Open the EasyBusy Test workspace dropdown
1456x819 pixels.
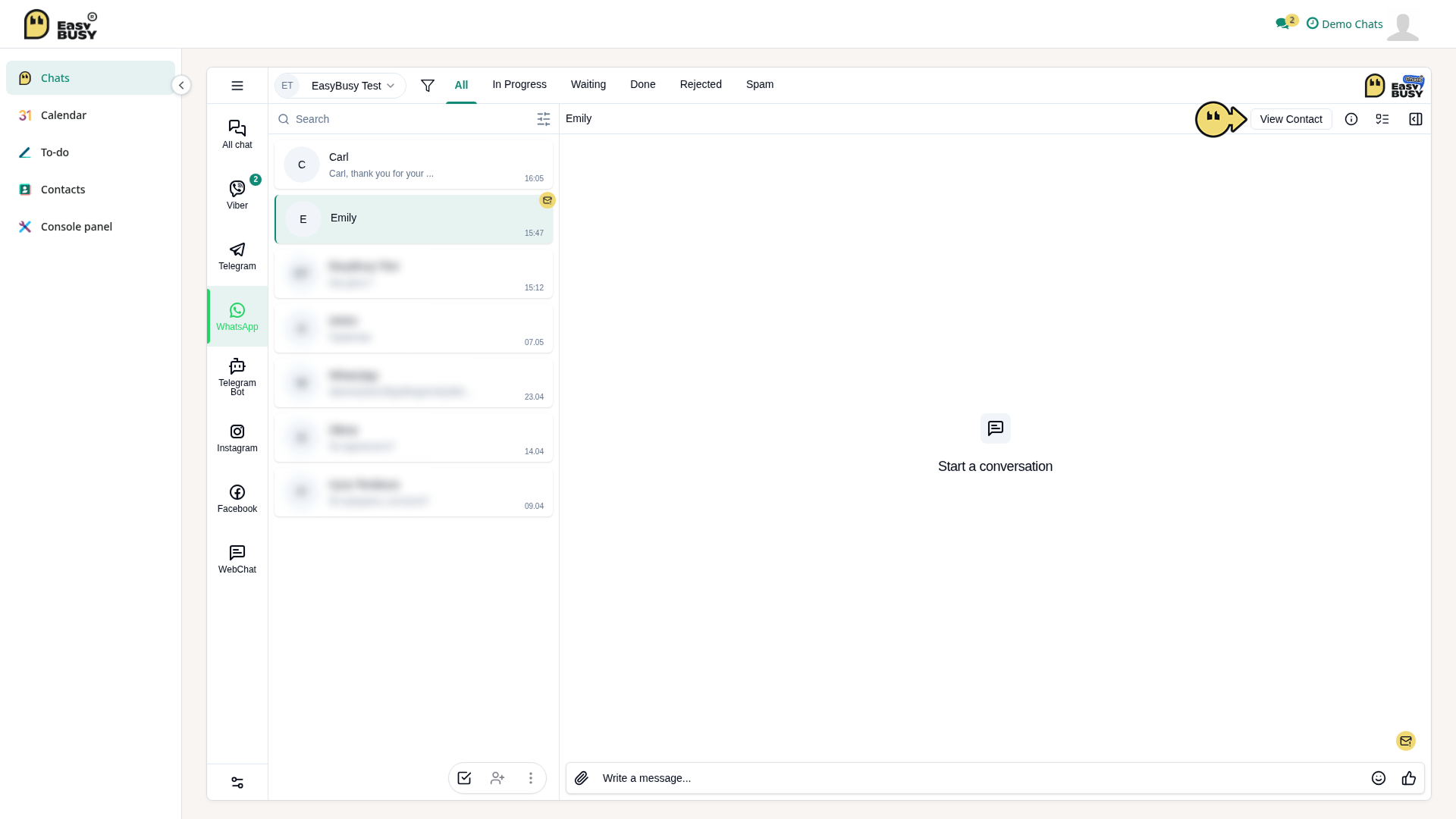[340, 86]
